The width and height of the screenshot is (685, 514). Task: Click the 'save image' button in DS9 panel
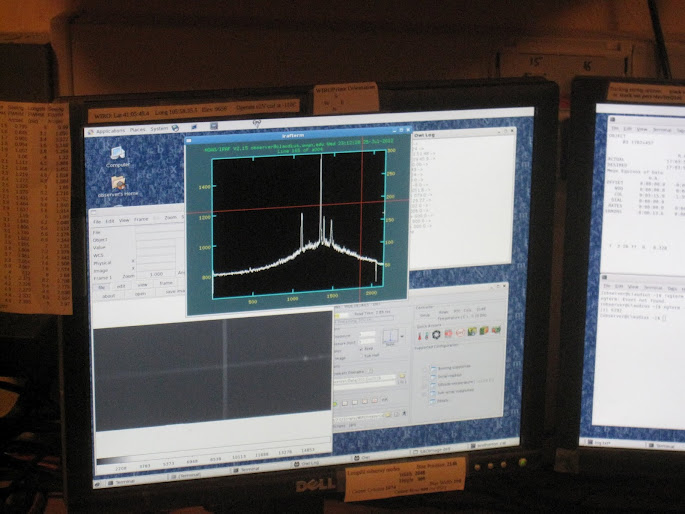coord(173,292)
